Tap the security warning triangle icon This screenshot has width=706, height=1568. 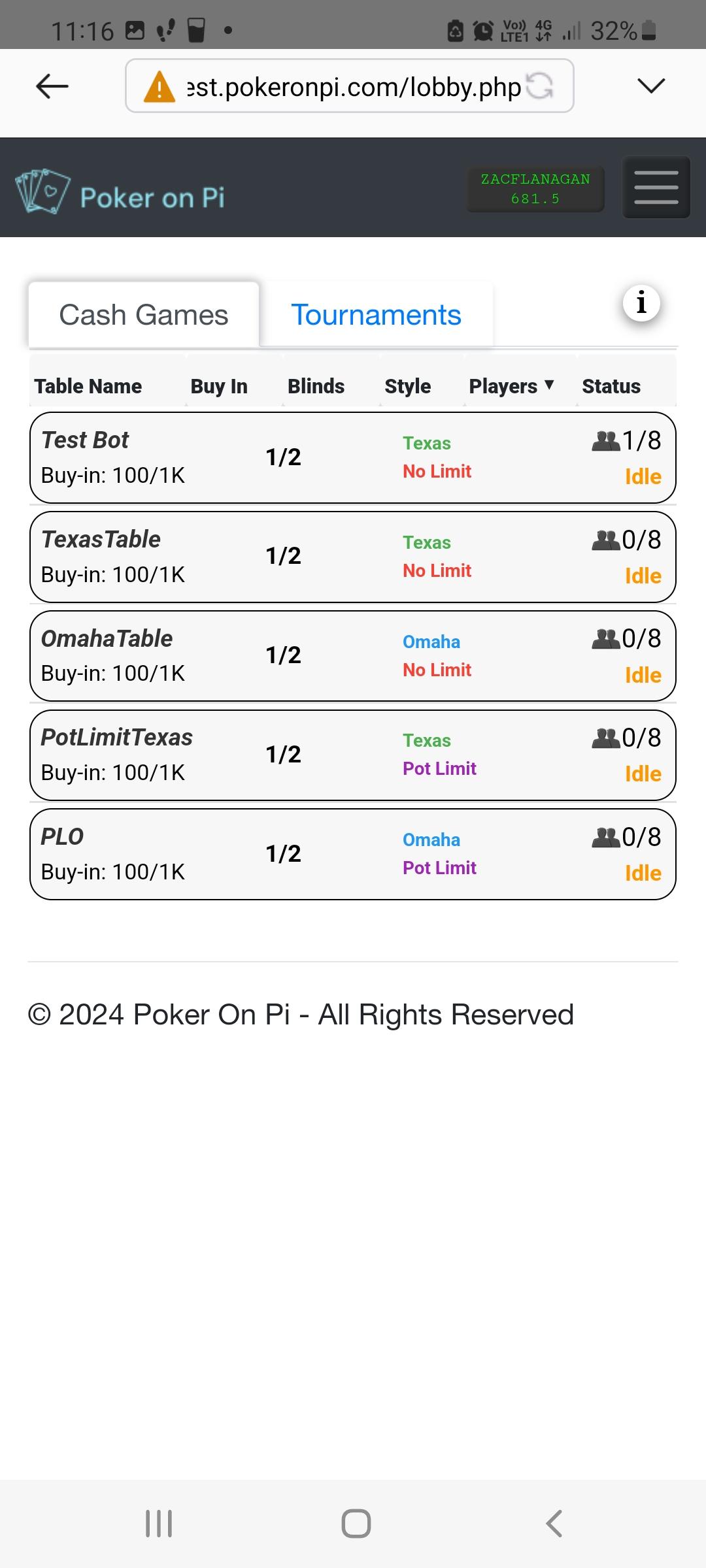[x=160, y=87]
